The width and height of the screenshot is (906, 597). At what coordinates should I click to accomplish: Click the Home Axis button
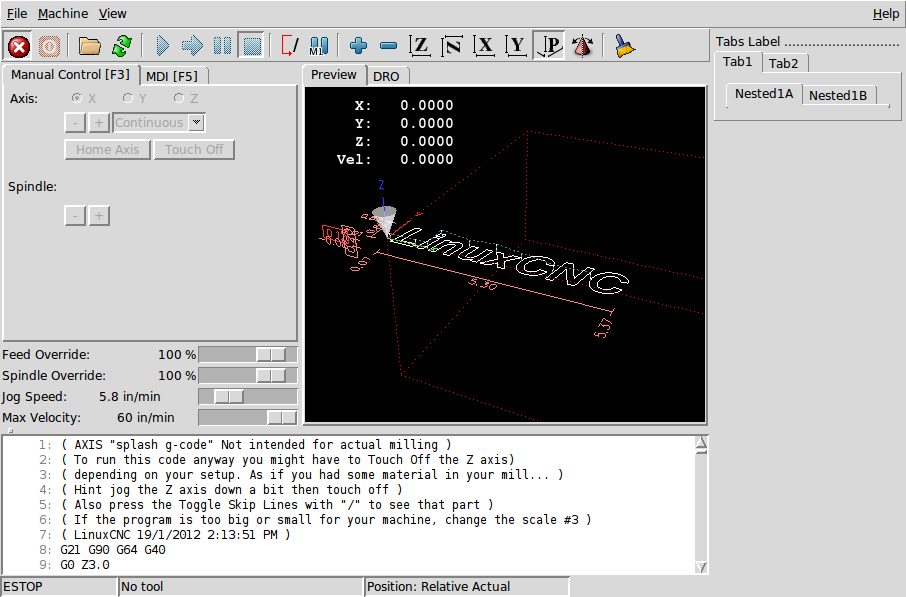(107, 150)
